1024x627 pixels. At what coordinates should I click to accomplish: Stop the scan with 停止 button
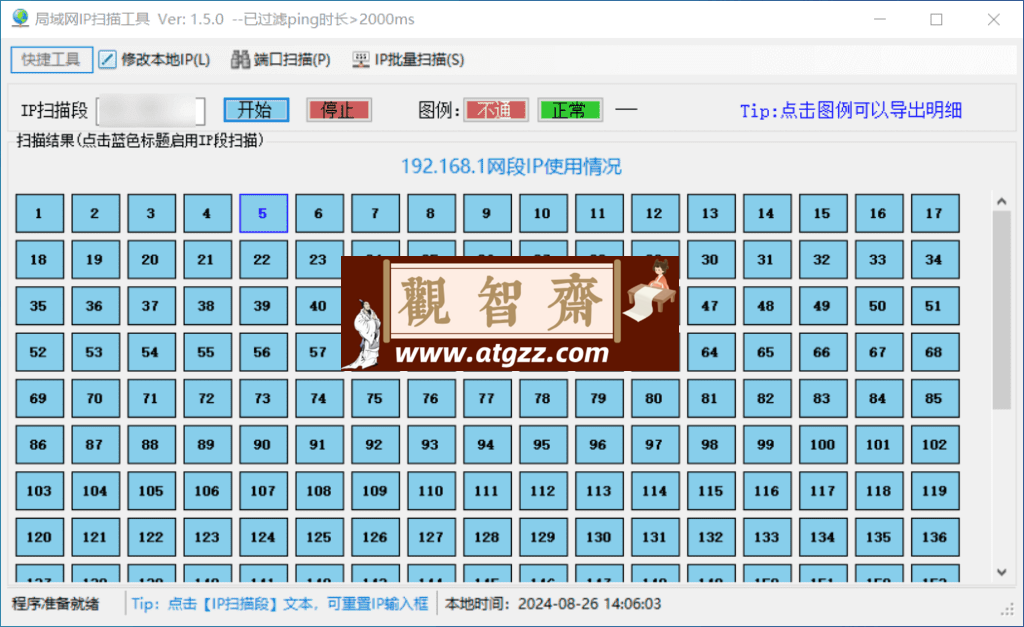click(x=339, y=110)
